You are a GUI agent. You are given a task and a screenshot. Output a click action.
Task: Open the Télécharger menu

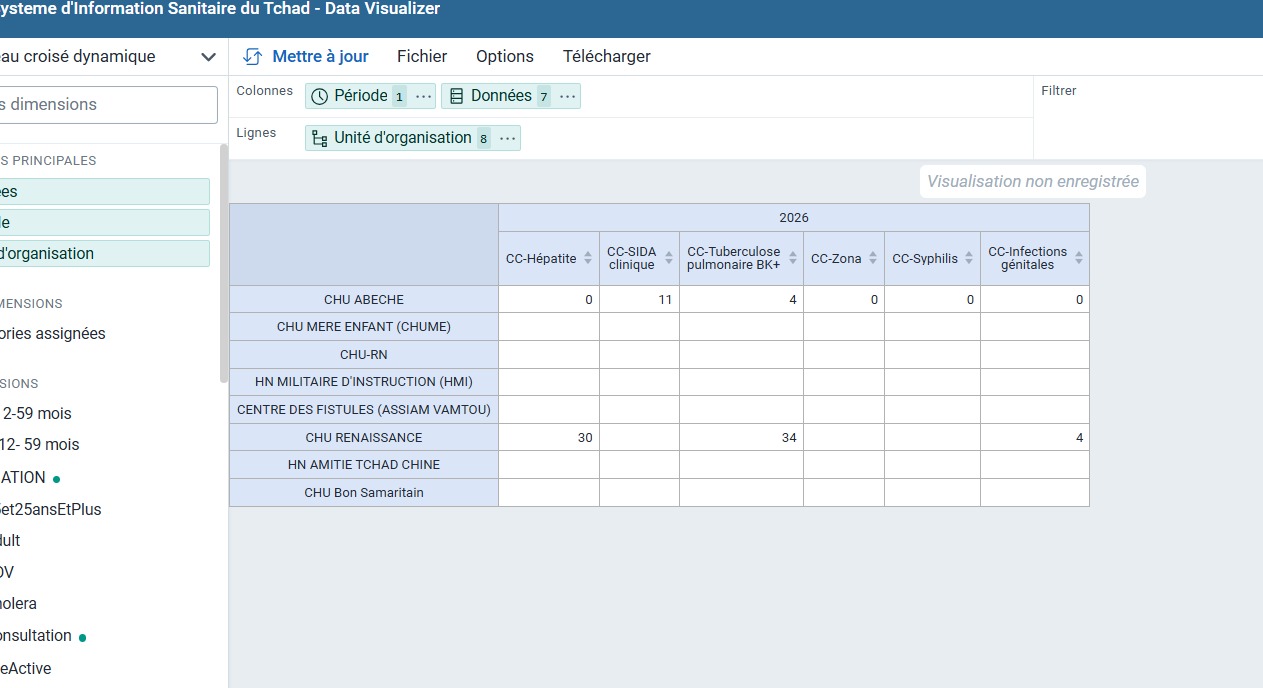(x=607, y=57)
